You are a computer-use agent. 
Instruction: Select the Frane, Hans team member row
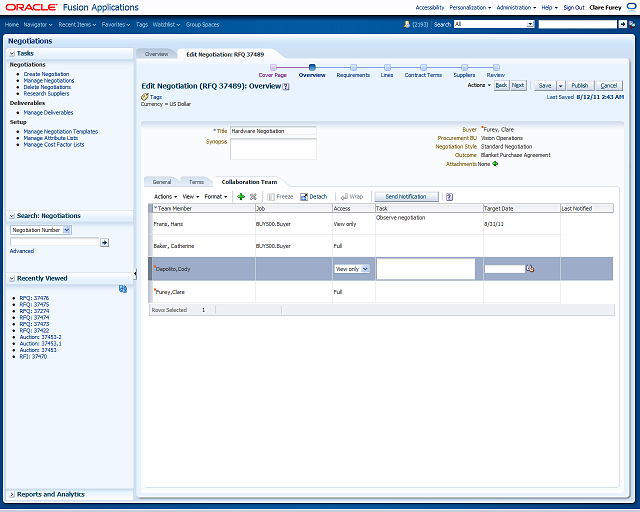click(380, 224)
